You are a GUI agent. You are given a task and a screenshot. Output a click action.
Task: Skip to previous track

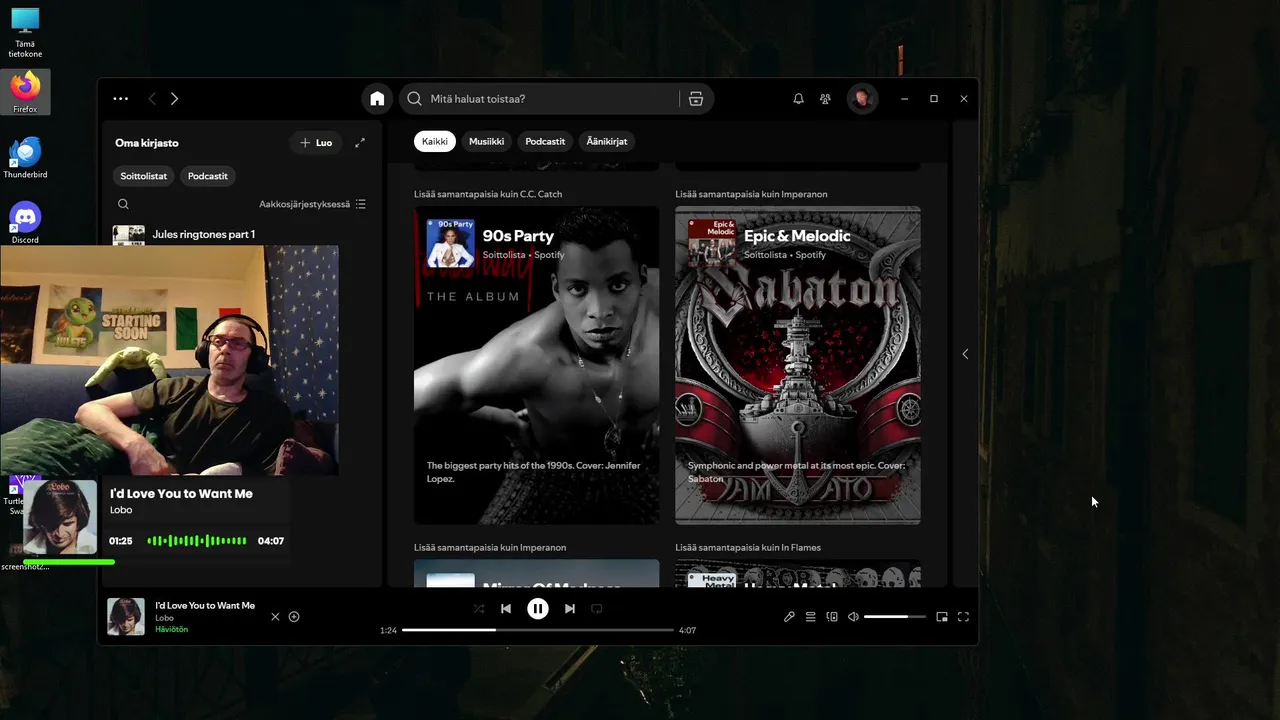pyautogui.click(x=506, y=608)
